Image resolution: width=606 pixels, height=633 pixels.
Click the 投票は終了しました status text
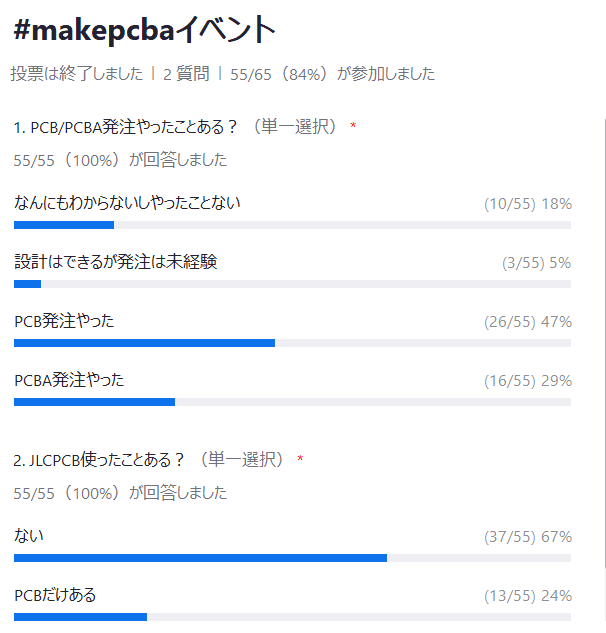pyautogui.click(x=77, y=74)
